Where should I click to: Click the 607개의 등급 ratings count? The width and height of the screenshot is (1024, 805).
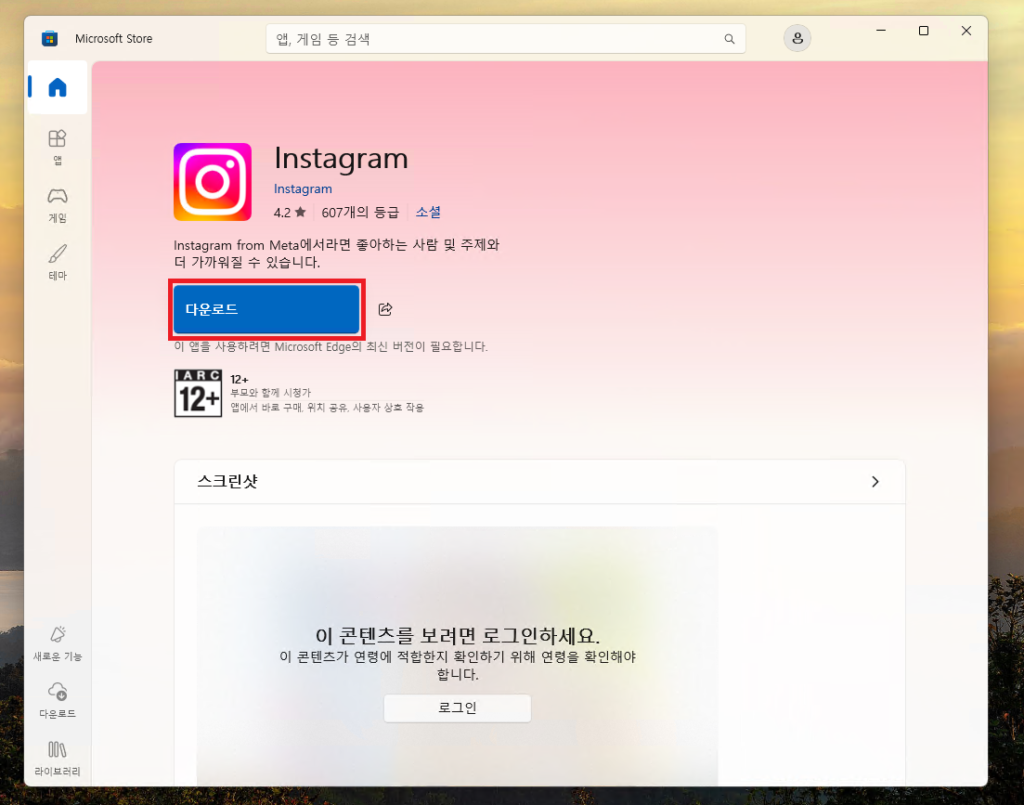tap(360, 212)
